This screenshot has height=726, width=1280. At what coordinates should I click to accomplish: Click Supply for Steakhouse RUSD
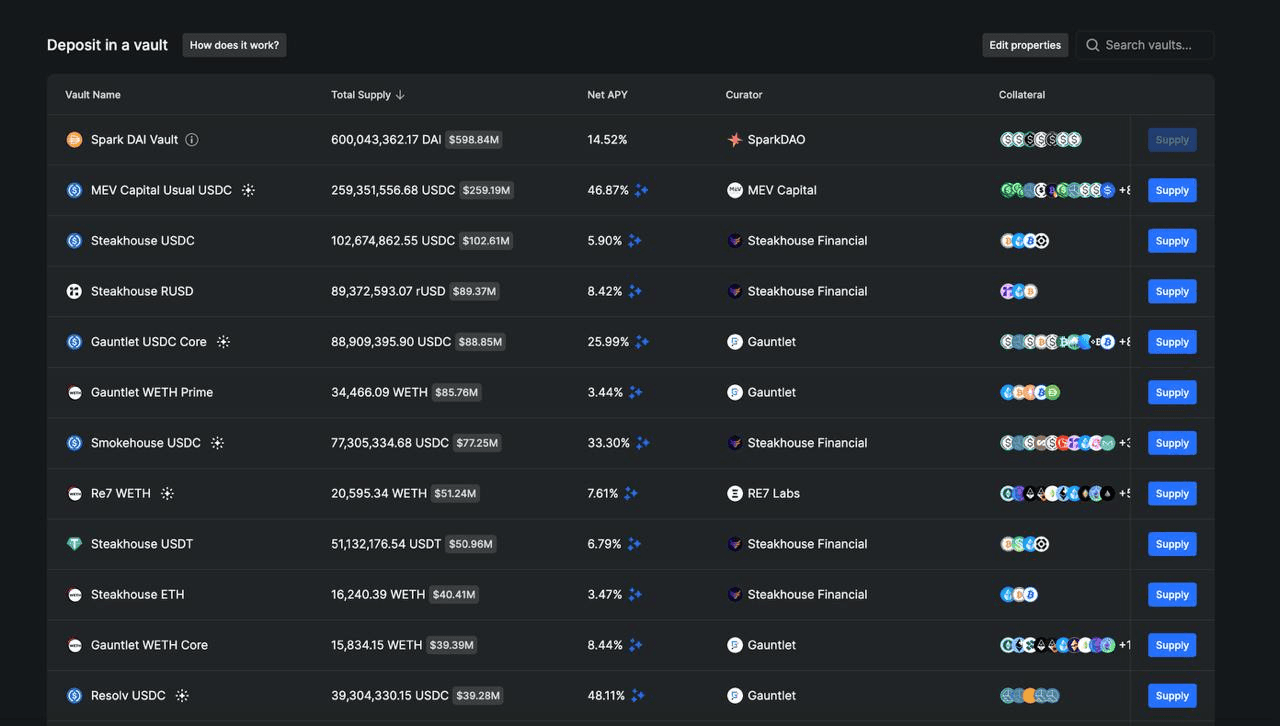point(1172,291)
